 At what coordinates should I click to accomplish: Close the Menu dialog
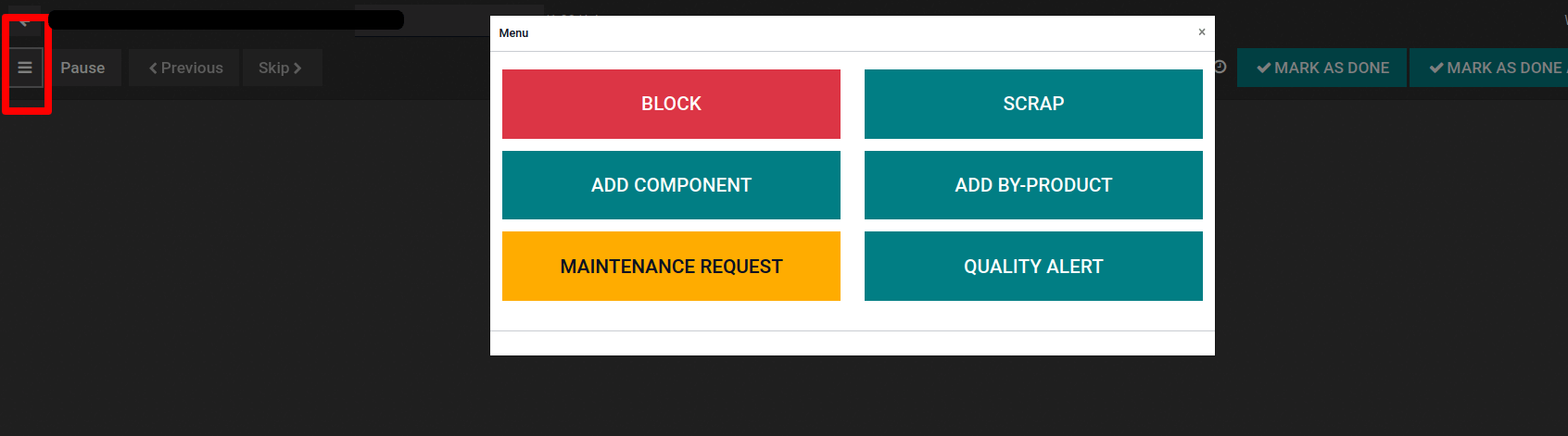[1202, 32]
